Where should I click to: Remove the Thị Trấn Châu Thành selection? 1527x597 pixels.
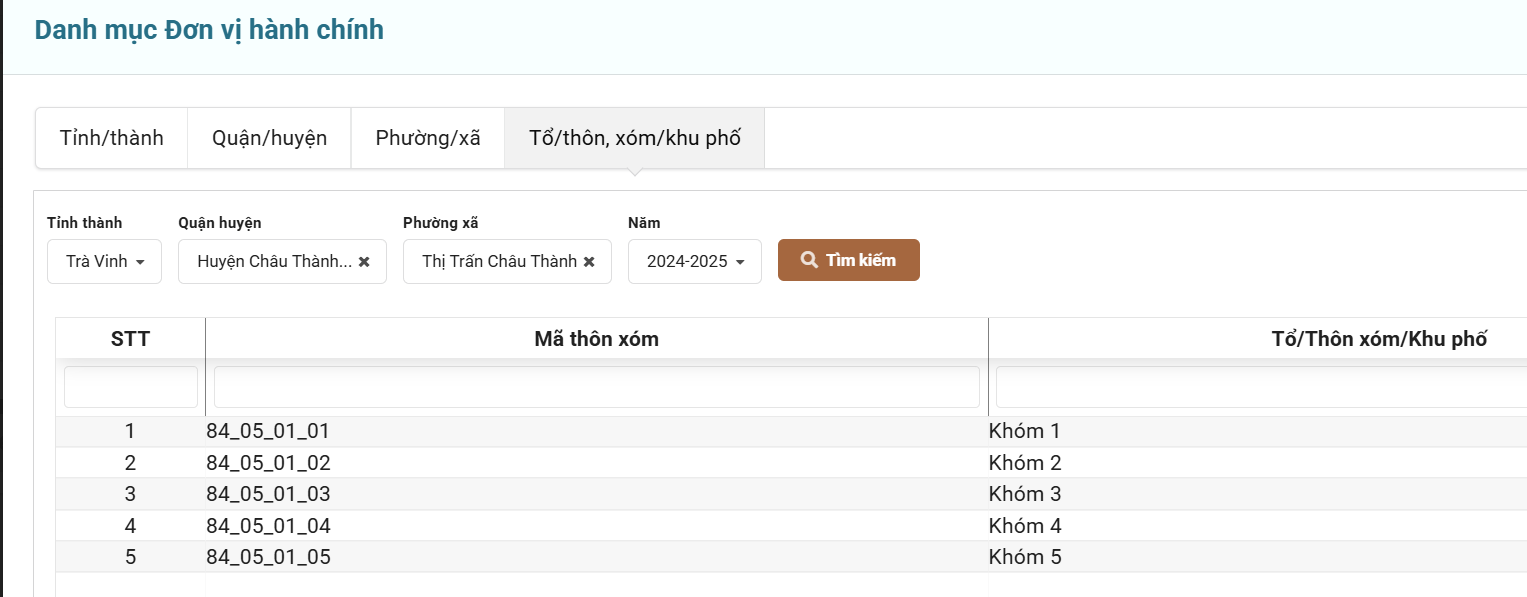click(589, 262)
